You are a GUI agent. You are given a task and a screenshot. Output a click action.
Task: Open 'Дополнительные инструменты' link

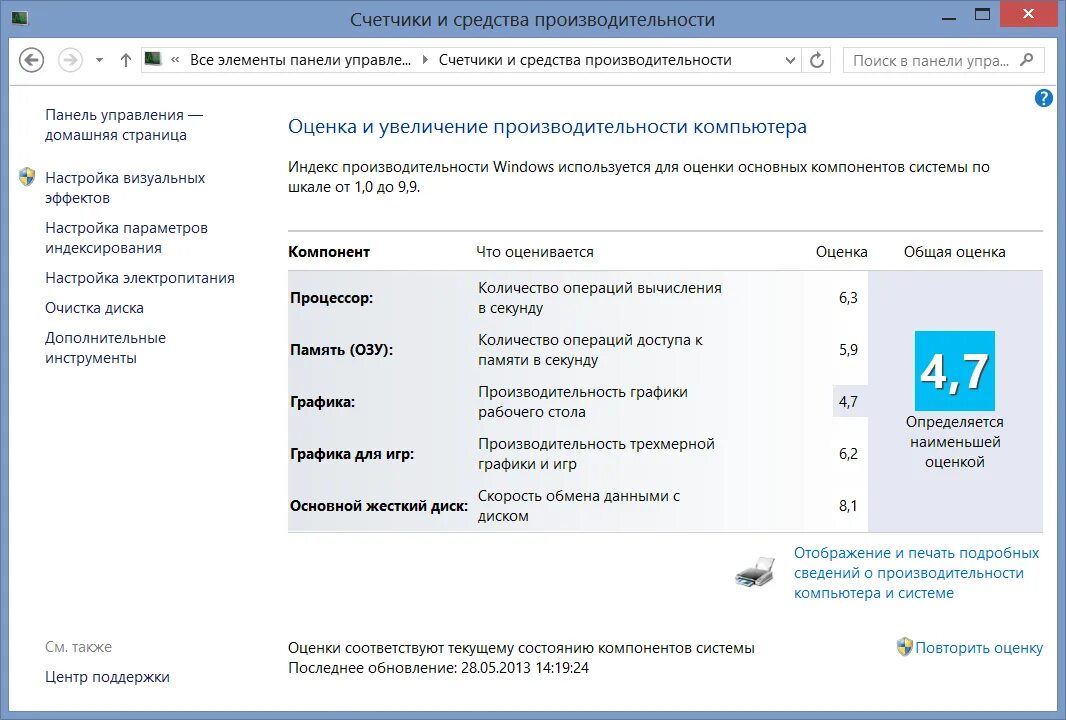pos(105,347)
